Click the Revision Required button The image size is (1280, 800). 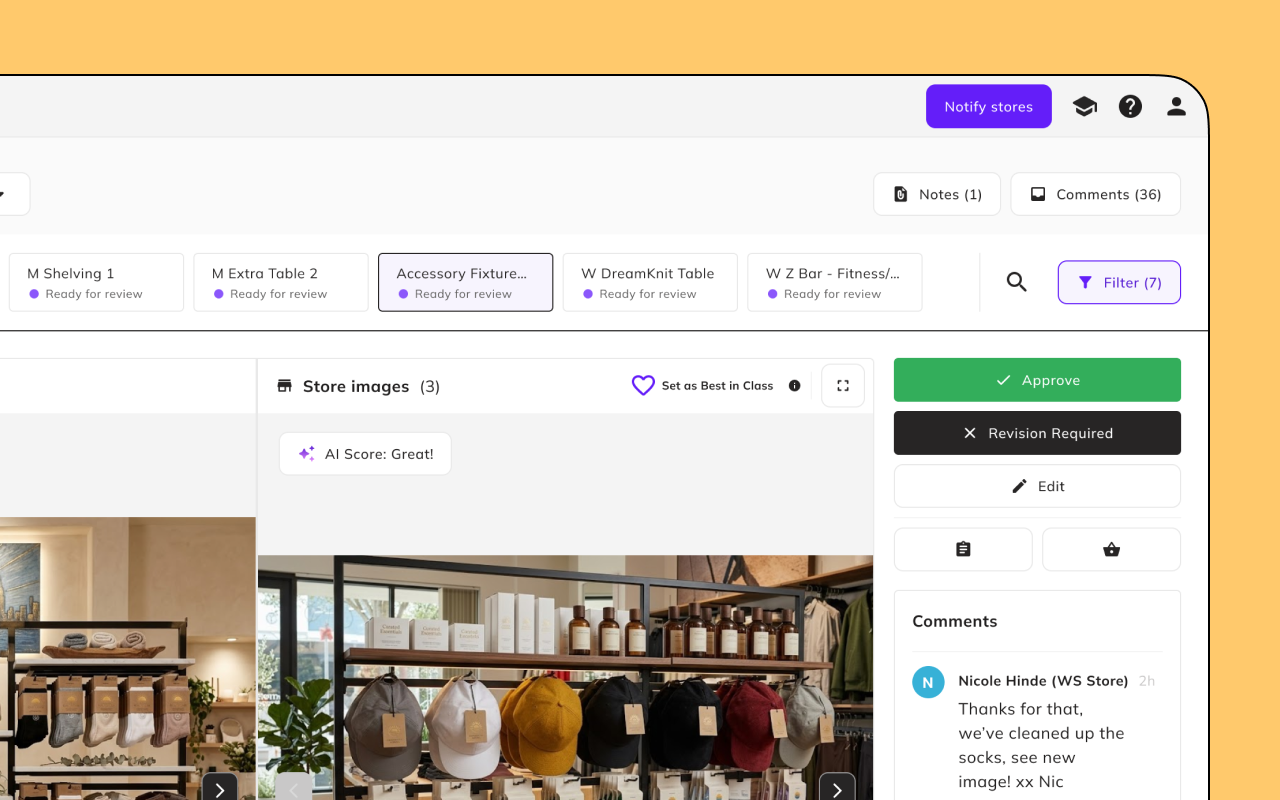click(1037, 433)
